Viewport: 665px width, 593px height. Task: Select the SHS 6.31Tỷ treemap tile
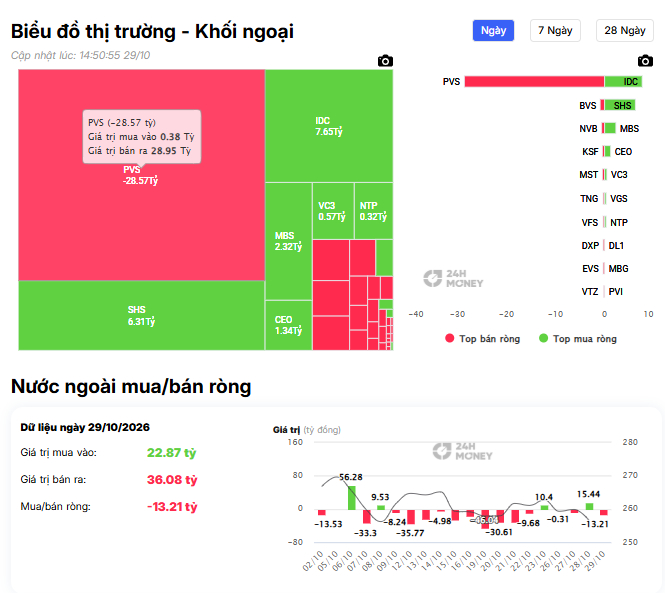(x=142, y=316)
